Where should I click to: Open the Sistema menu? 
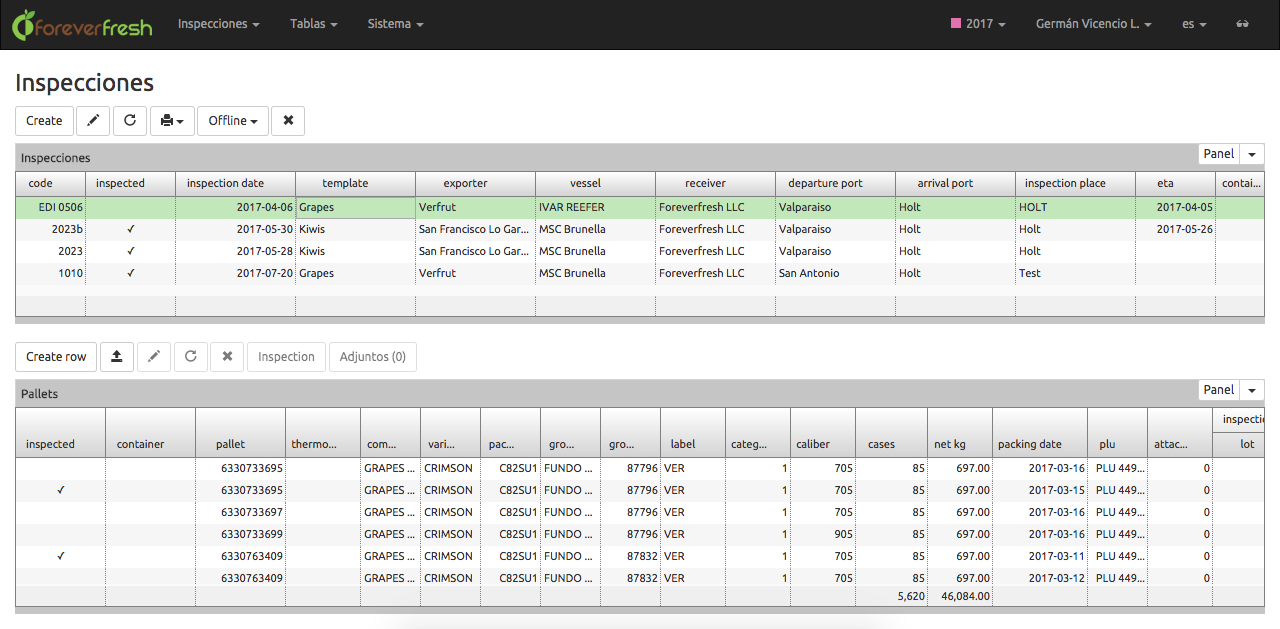[395, 24]
